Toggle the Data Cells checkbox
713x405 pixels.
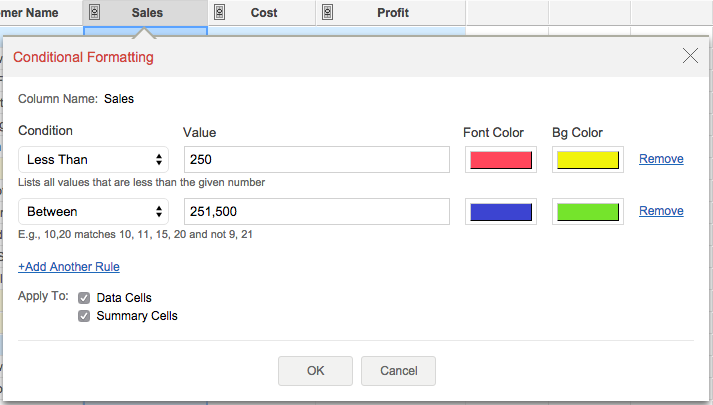(84, 298)
